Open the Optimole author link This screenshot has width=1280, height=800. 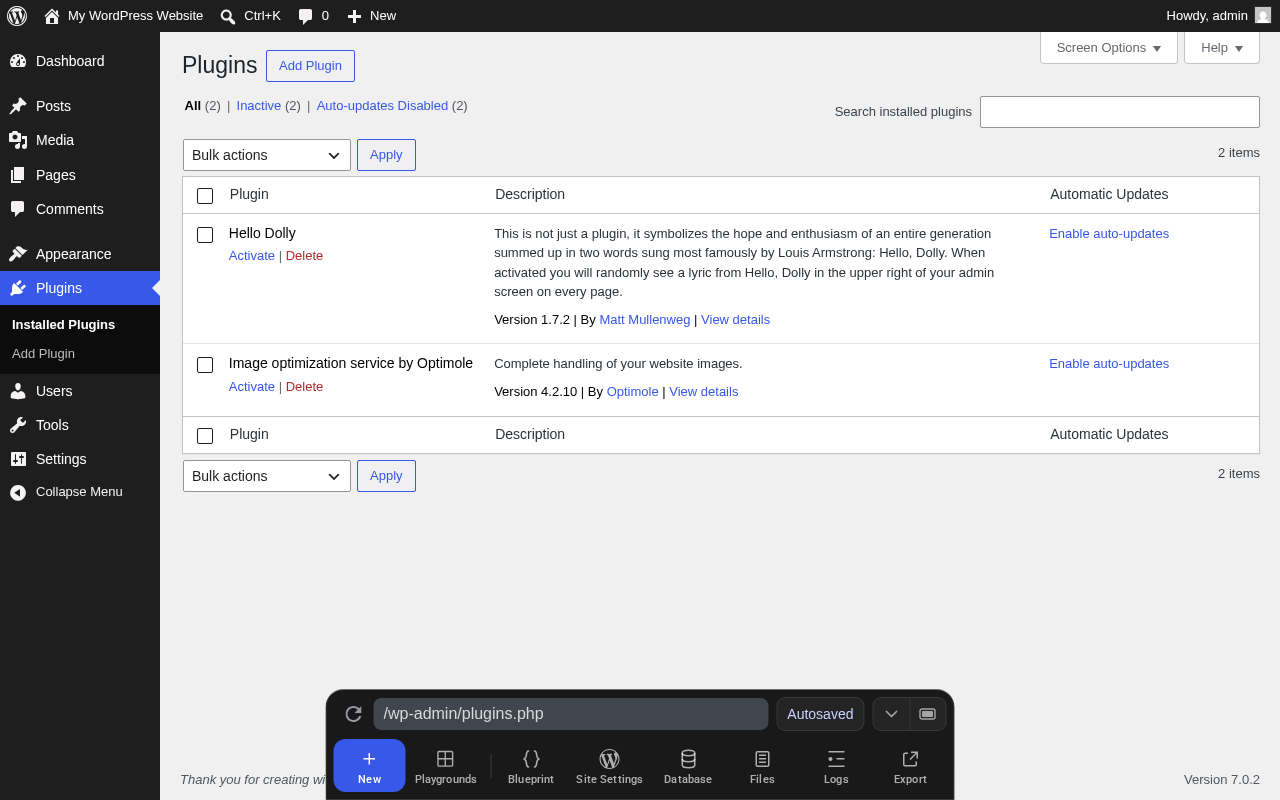(632, 392)
